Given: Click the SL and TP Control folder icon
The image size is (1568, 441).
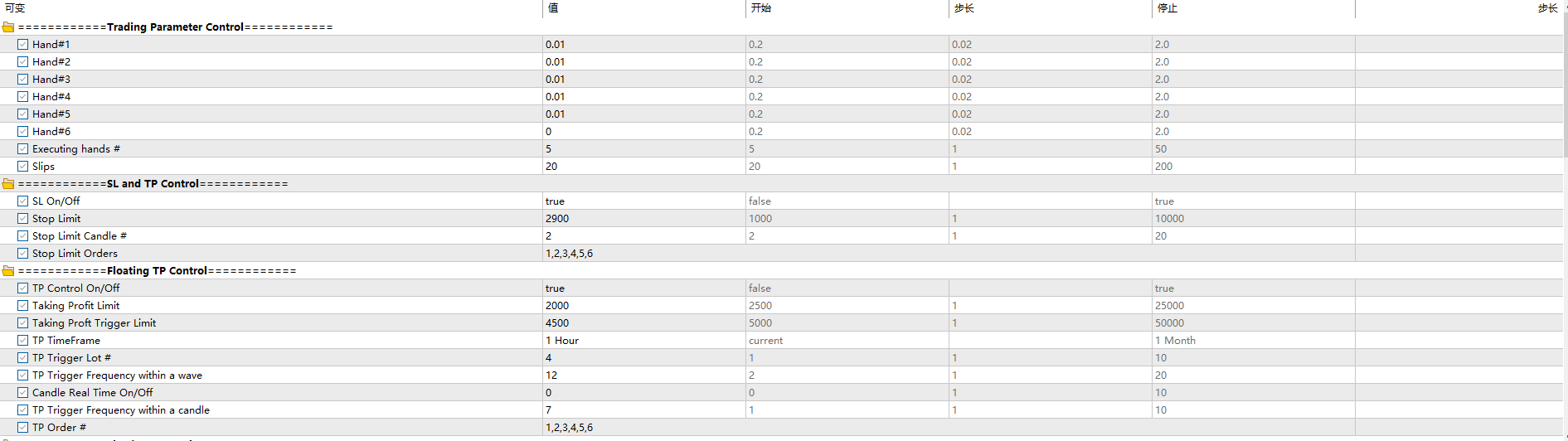Looking at the screenshot, I should [x=8, y=184].
